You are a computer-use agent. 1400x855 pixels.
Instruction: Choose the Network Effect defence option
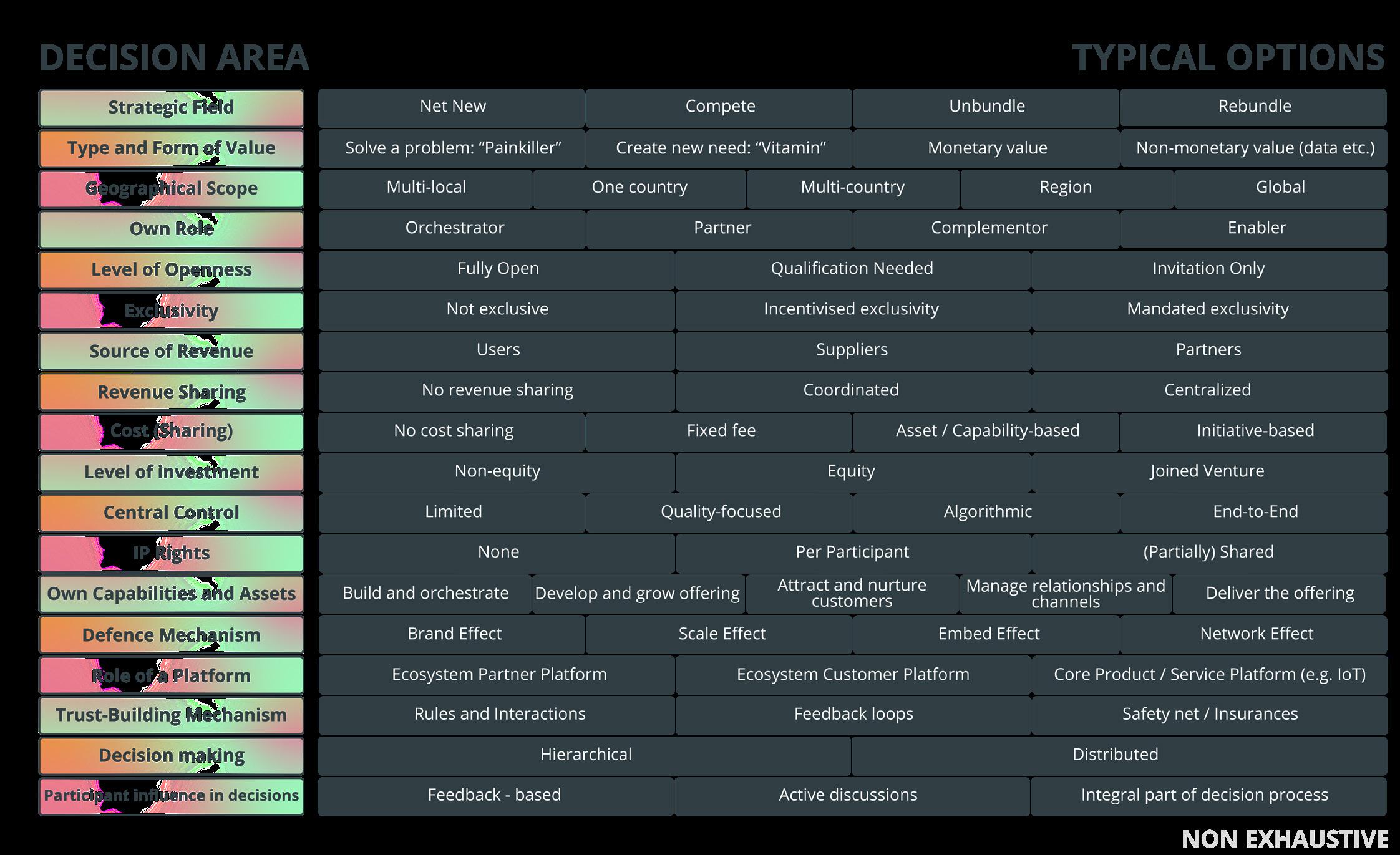pyautogui.click(x=1255, y=634)
